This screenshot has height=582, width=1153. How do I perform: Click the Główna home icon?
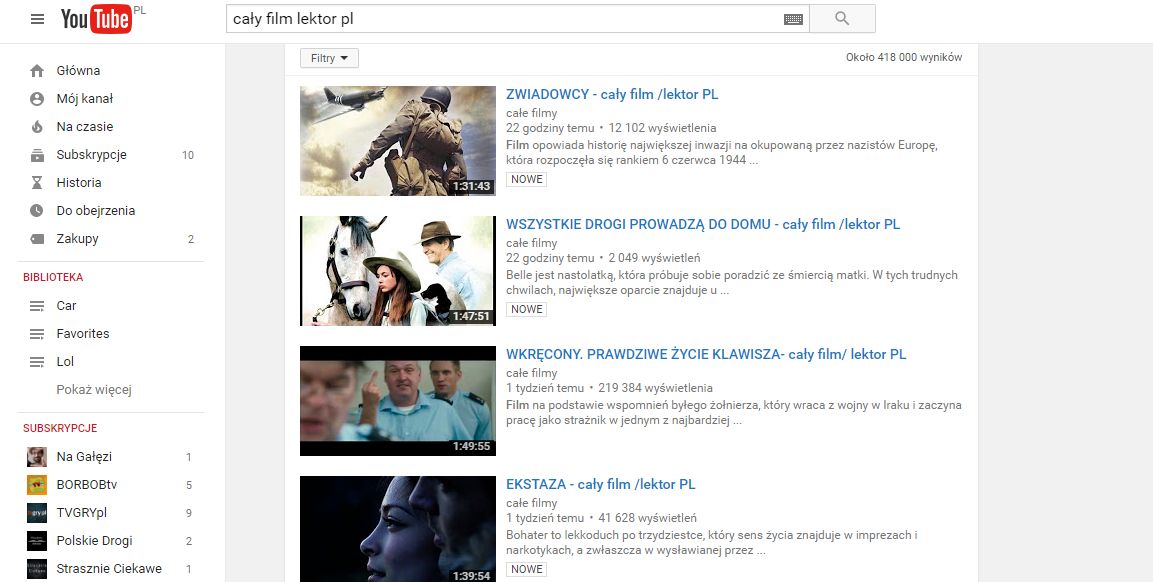(x=36, y=70)
